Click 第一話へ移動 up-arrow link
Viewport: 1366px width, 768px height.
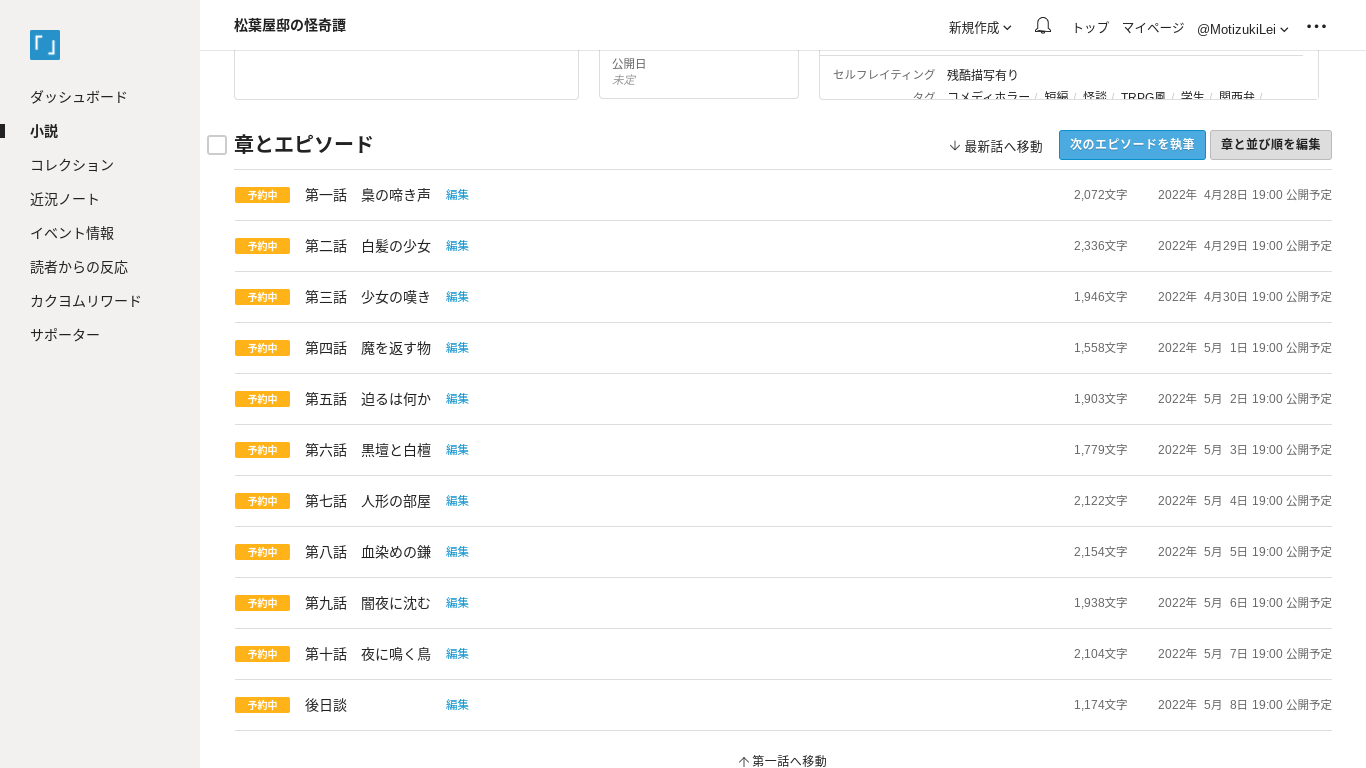pos(782,761)
